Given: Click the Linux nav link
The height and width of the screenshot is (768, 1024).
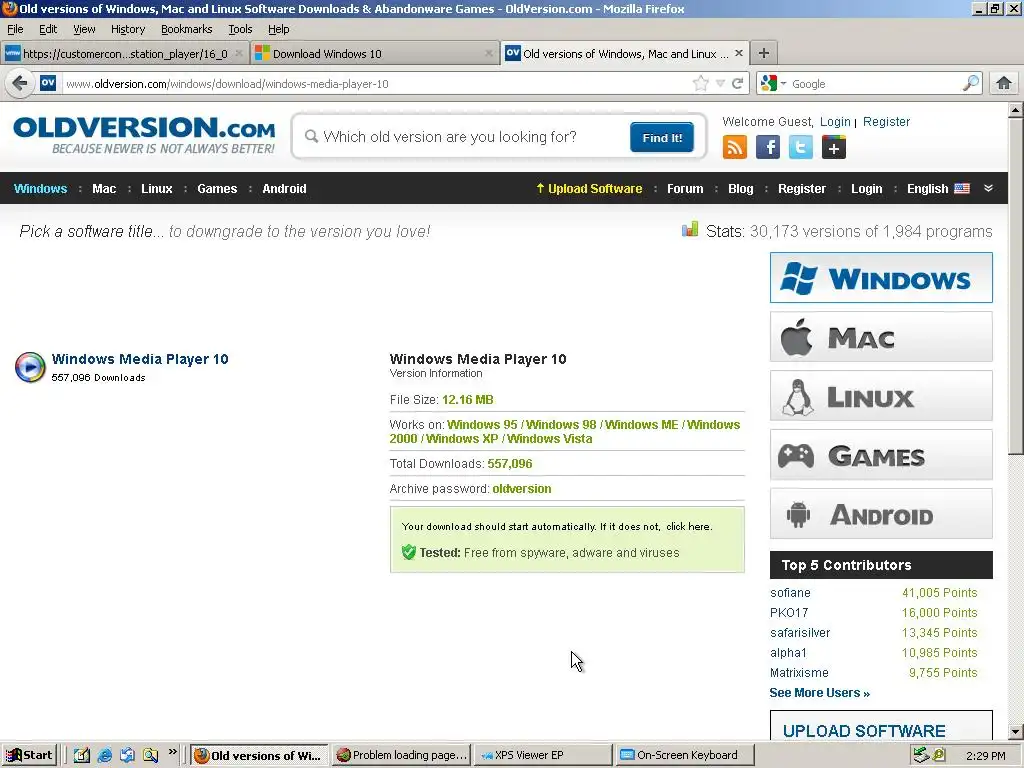Looking at the screenshot, I should (x=157, y=189).
